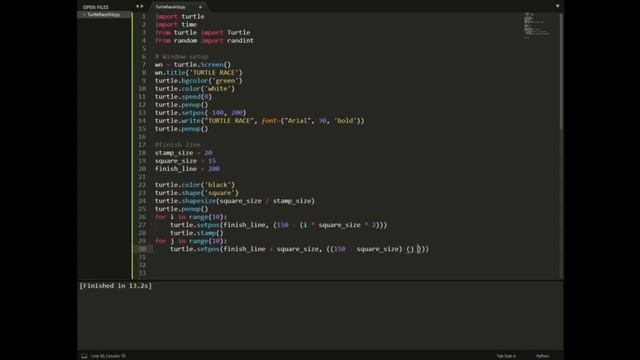
Task: Change the Python syntax selector in status bar
Action: pyautogui.click(x=542, y=356)
